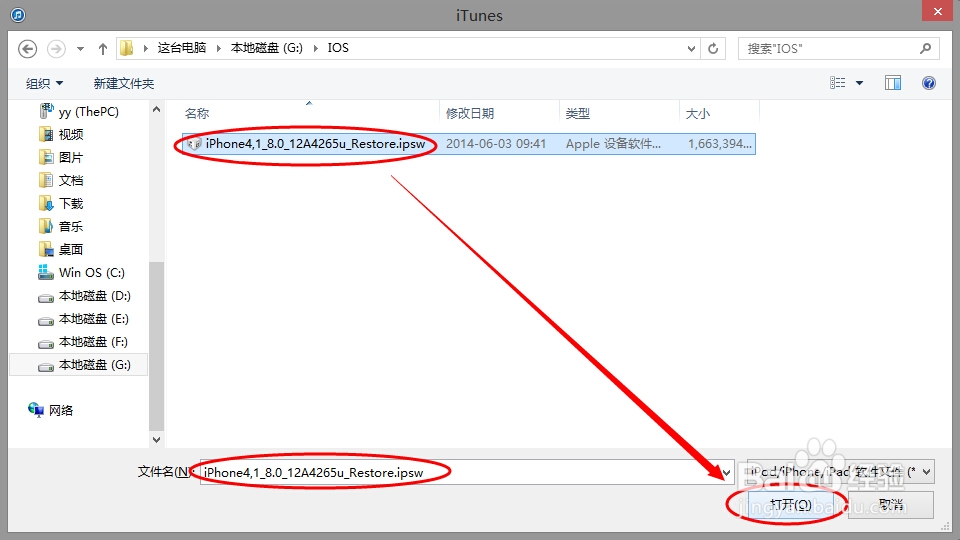Screen dimensions: 960x540
Task: Click the 1,663,394 size cell
Action: pyautogui.click(x=719, y=144)
